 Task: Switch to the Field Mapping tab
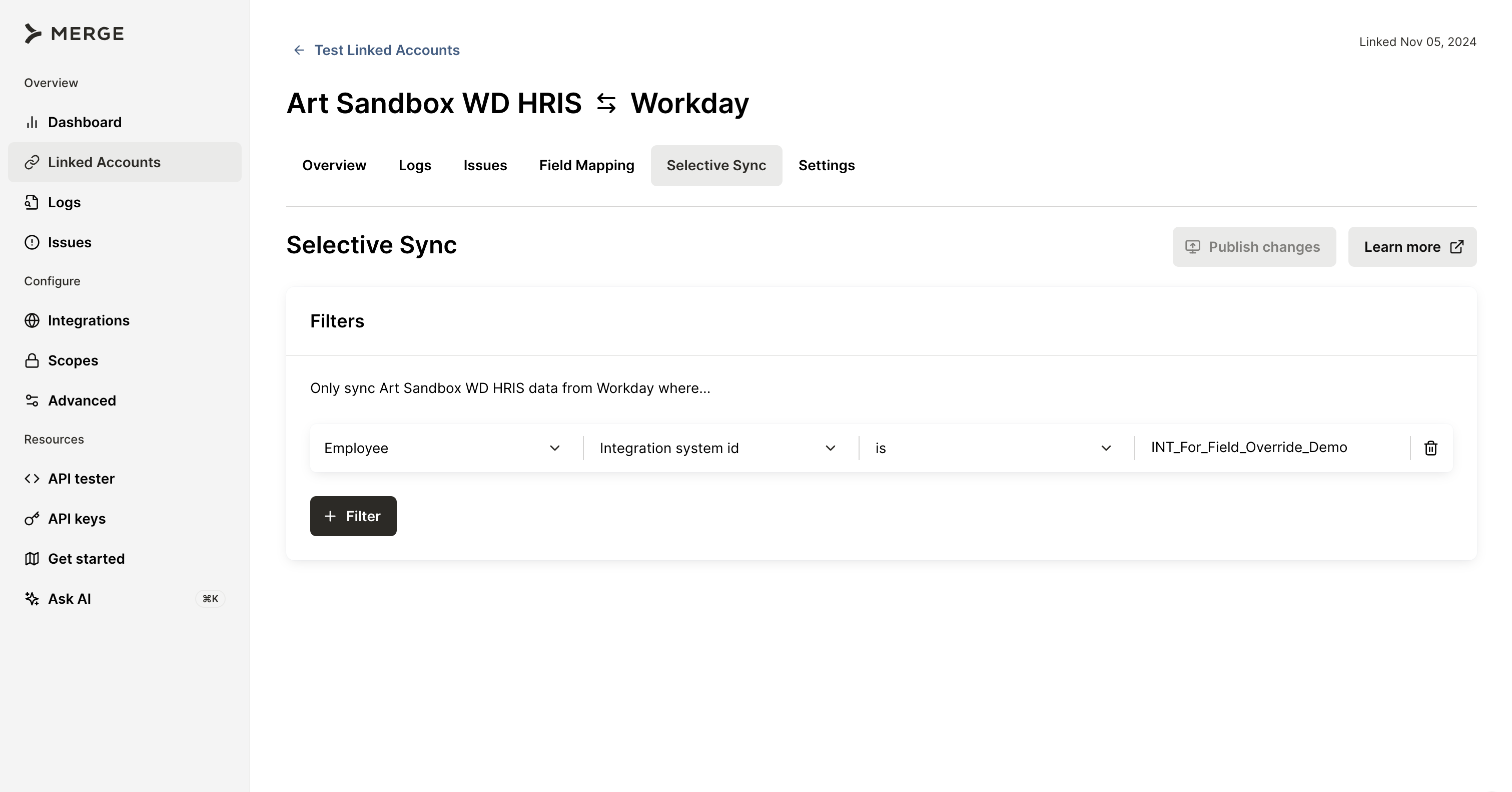586,166
